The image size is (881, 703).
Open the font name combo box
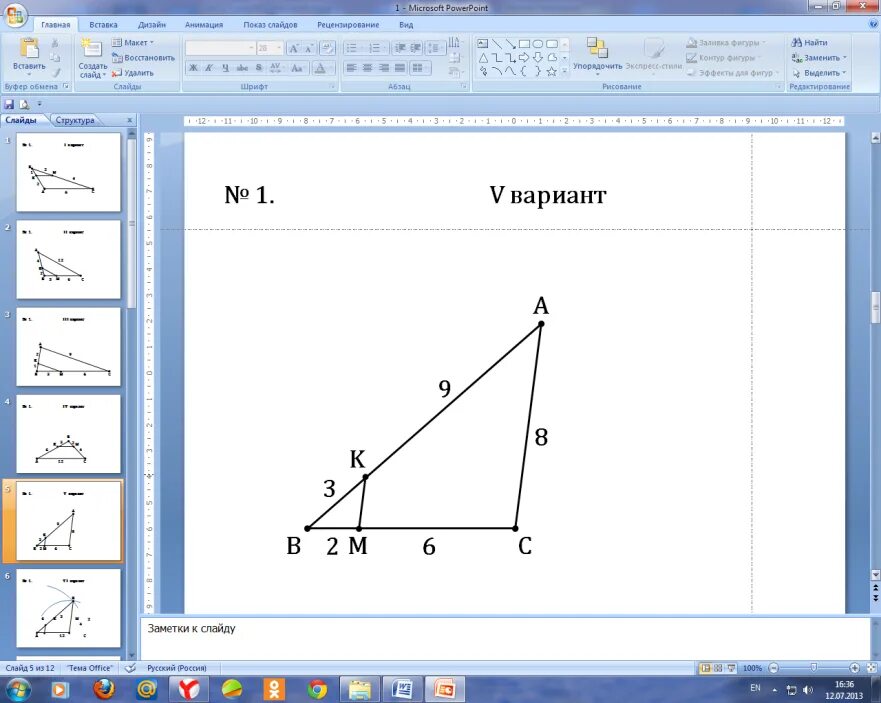(x=220, y=48)
